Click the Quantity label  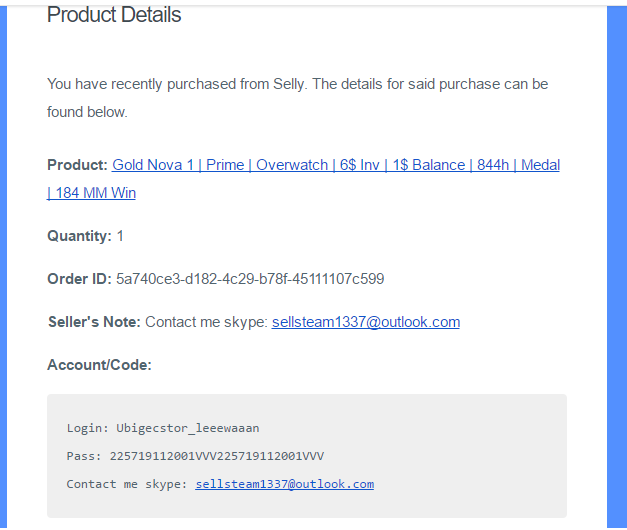click(79, 236)
